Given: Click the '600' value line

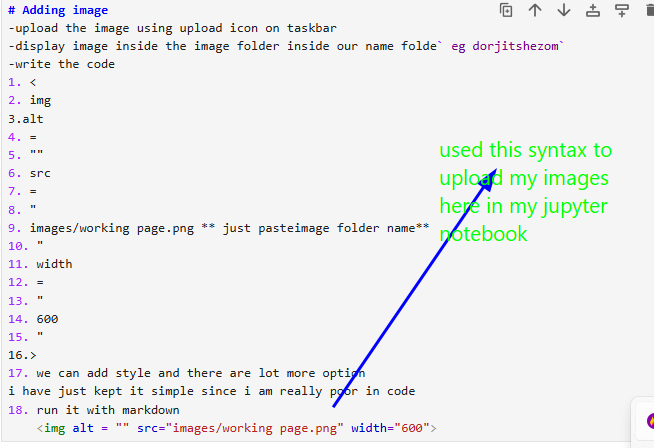Looking at the screenshot, I should (47, 318).
